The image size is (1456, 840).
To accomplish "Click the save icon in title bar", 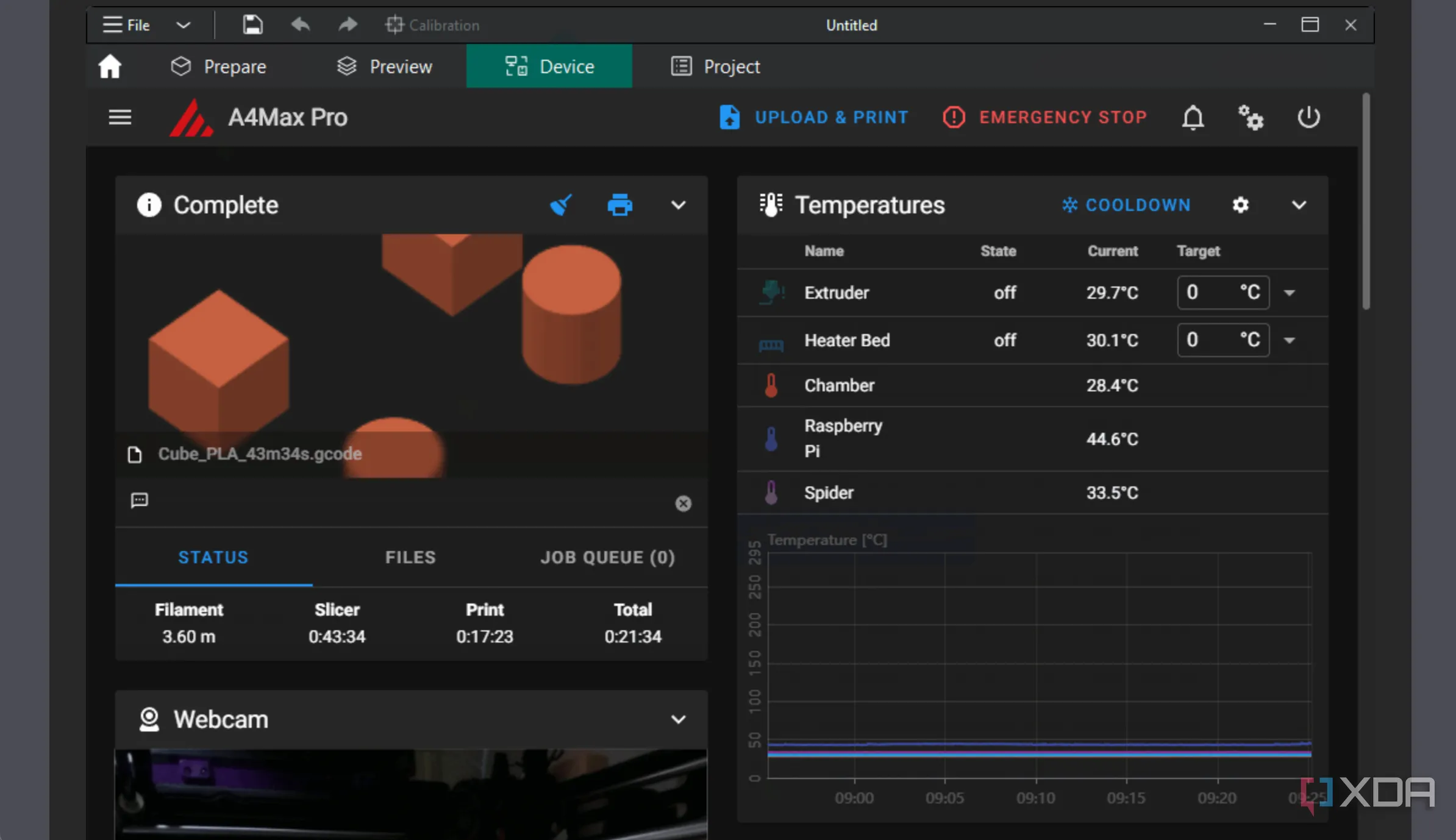I will 252,25.
